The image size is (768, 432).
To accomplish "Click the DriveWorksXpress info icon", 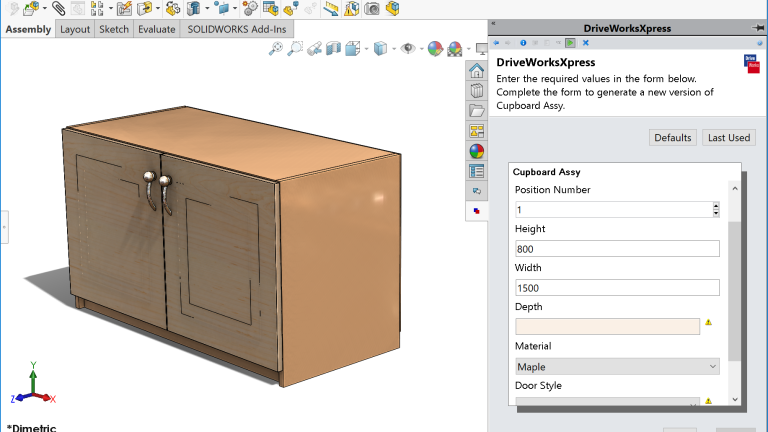I will [523, 43].
